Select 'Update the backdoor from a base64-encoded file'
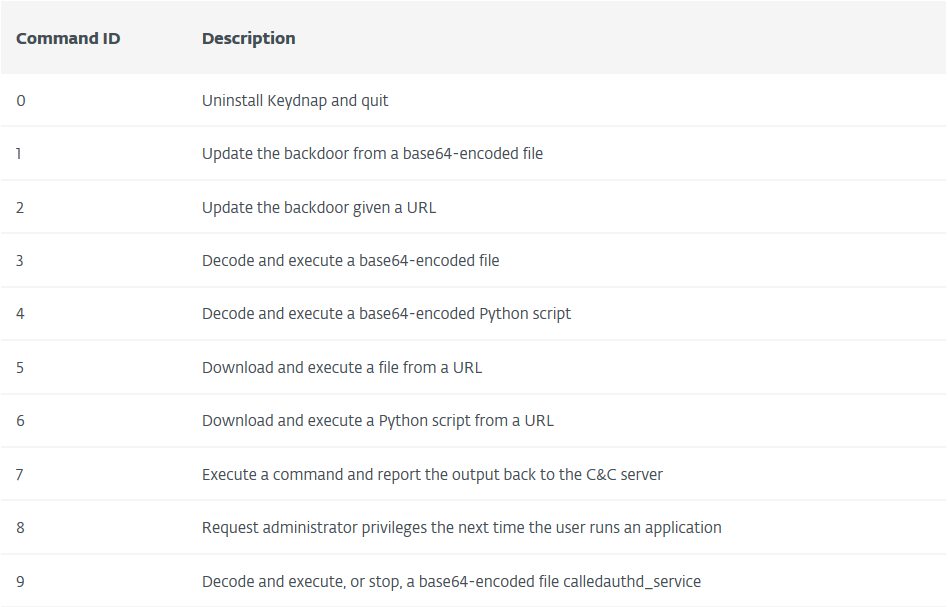This screenshot has height=607, width=948. (372, 154)
